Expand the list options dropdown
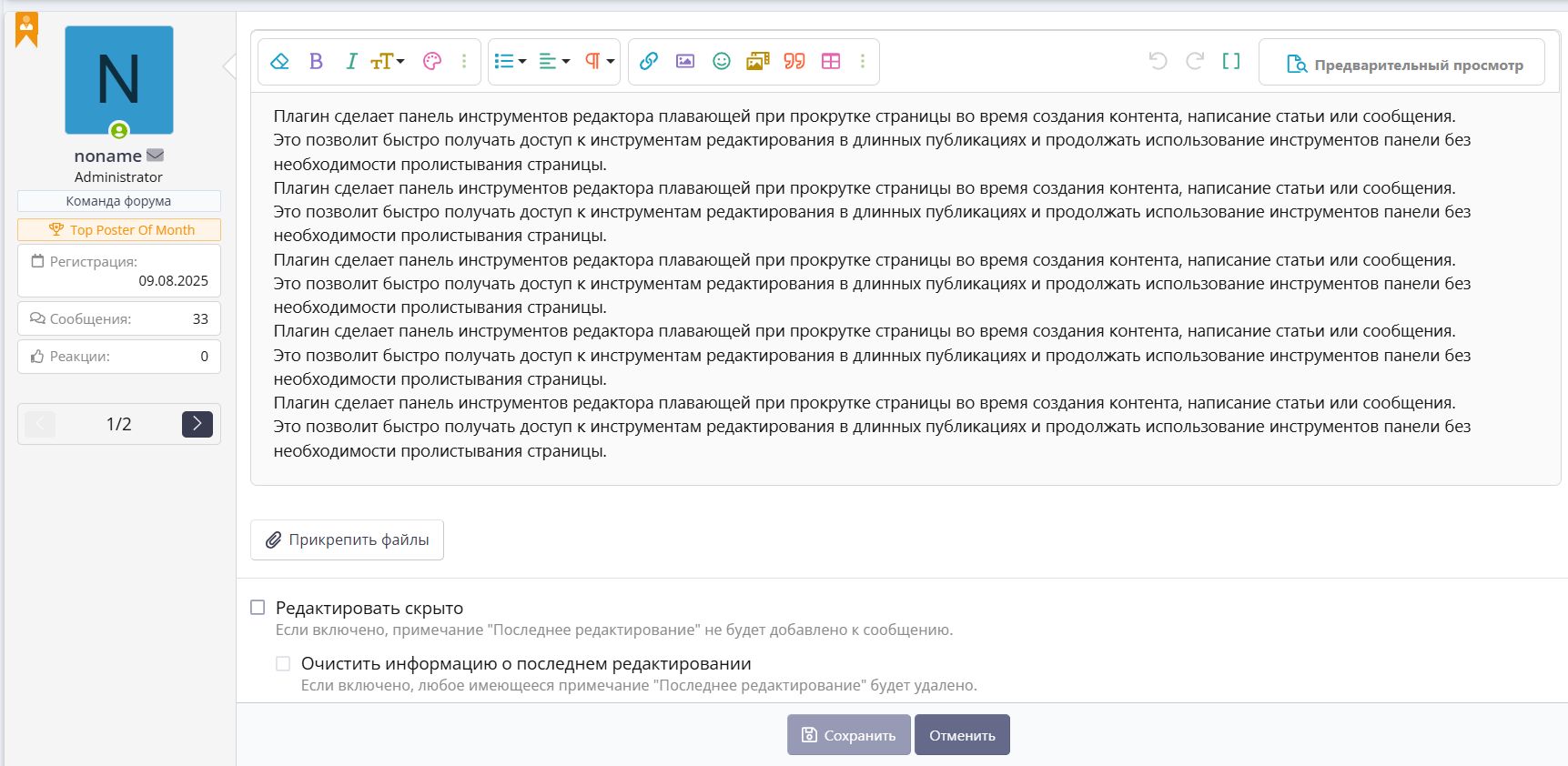 point(510,61)
